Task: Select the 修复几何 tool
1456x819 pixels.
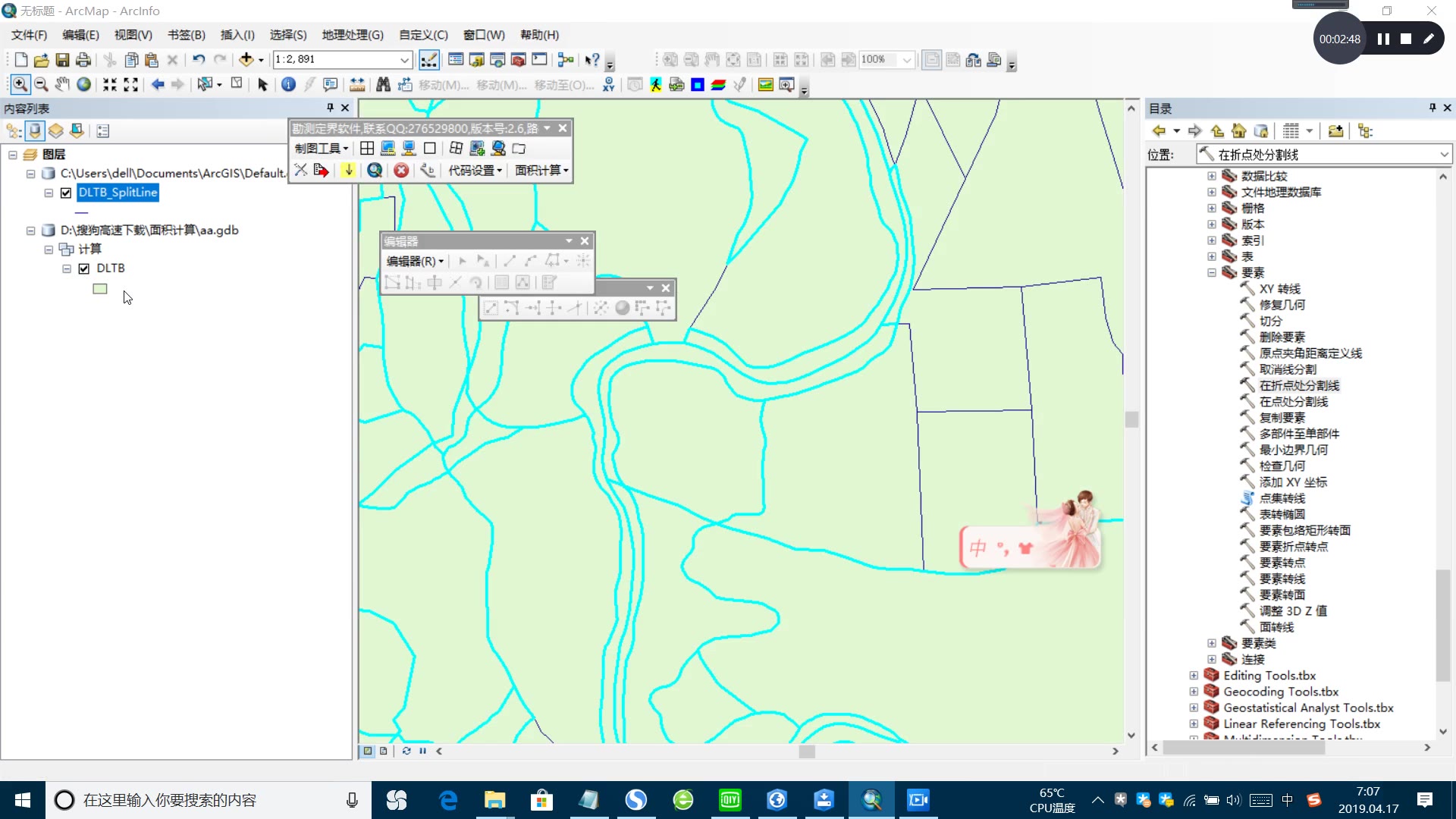Action: click(1282, 305)
